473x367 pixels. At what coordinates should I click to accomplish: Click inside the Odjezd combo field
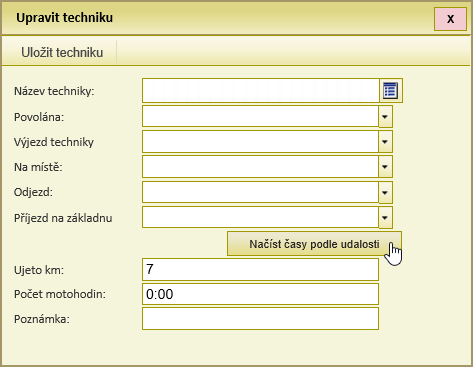coord(260,192)
